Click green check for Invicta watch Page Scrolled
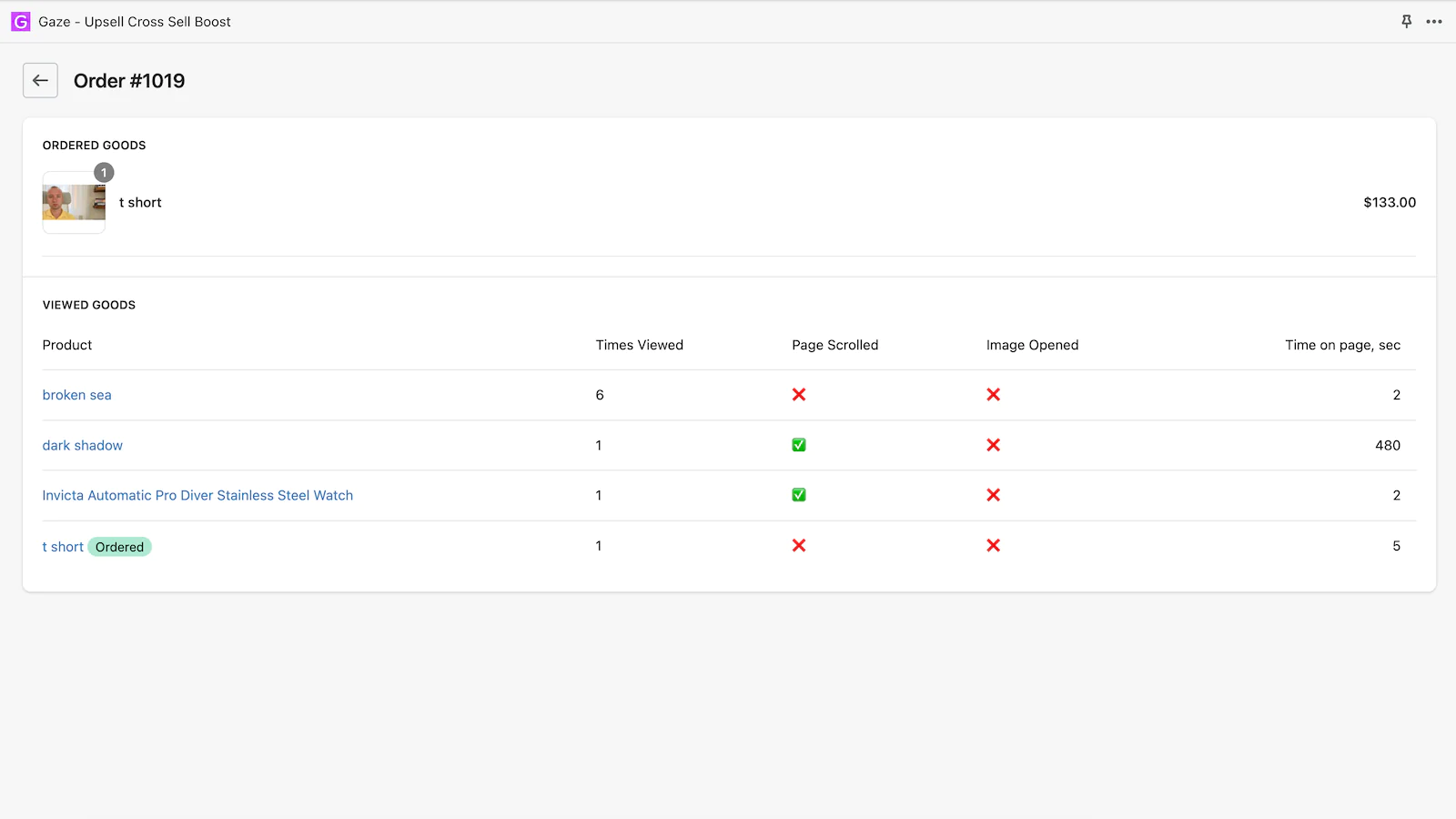Viewport: 1456px width, 819px height. (x=799, y=496)
